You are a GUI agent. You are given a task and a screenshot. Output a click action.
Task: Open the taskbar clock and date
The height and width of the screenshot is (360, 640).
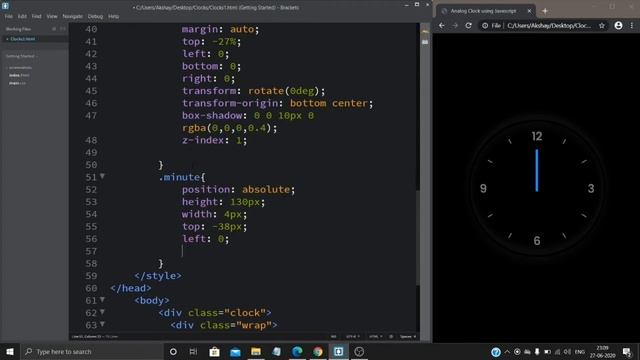click(x=602, y=352)
